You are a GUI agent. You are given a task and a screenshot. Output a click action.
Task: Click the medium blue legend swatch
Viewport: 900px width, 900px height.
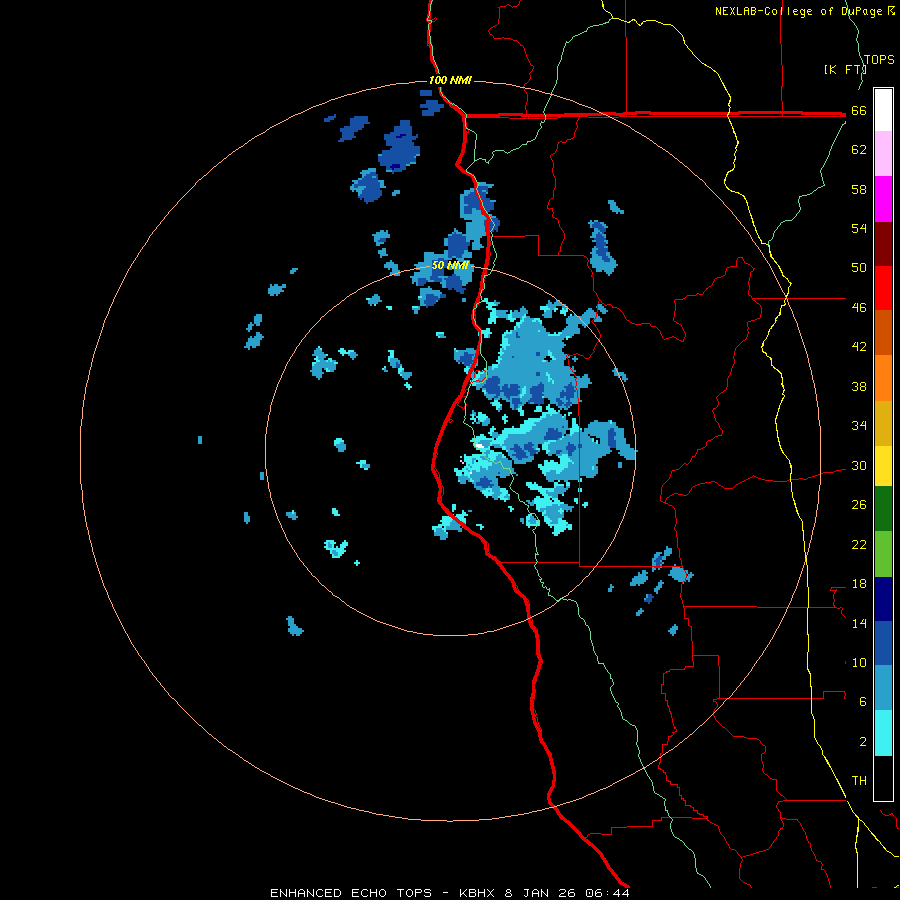click(x=883, y=643)
